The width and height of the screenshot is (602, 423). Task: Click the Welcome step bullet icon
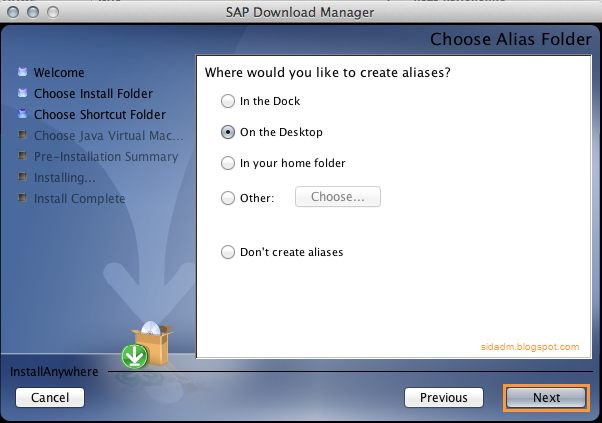click(23, 72)
